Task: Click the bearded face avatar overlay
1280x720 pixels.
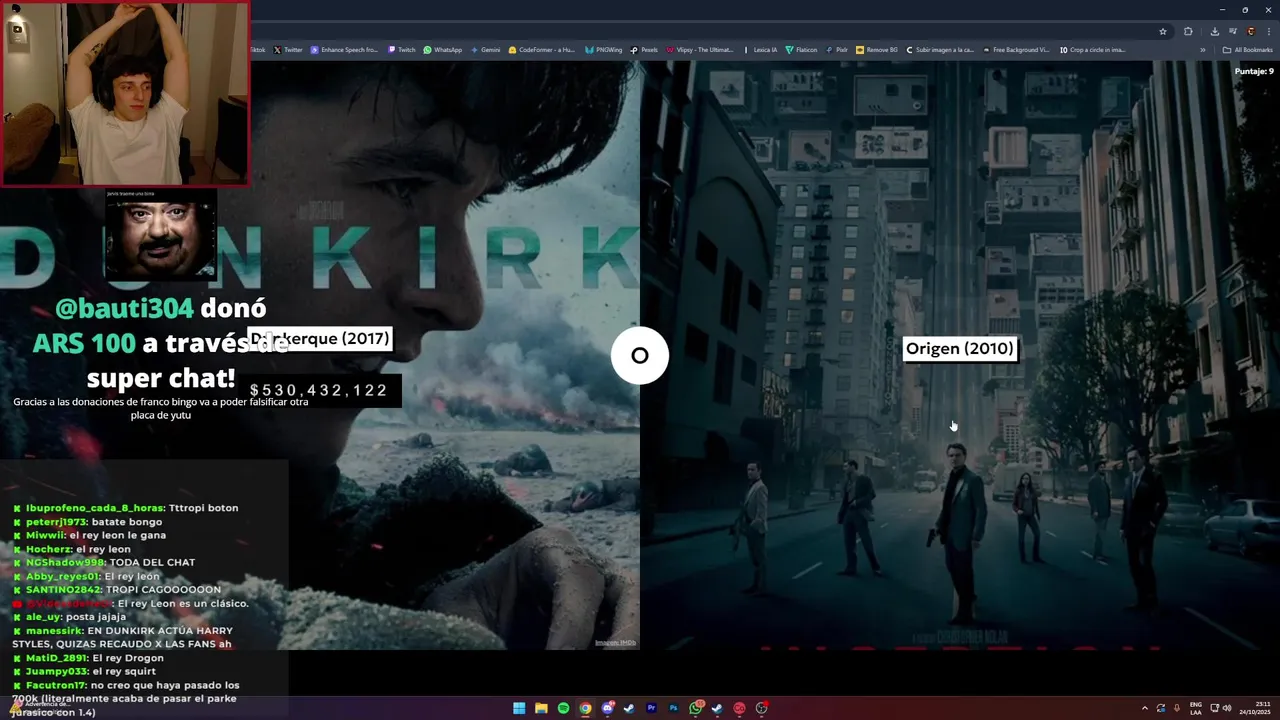Action: point(160,235)
